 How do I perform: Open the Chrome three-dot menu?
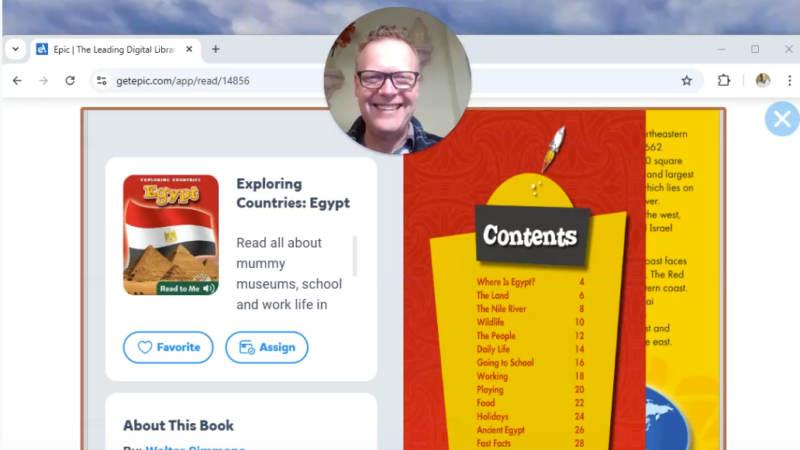coord(789,81)
